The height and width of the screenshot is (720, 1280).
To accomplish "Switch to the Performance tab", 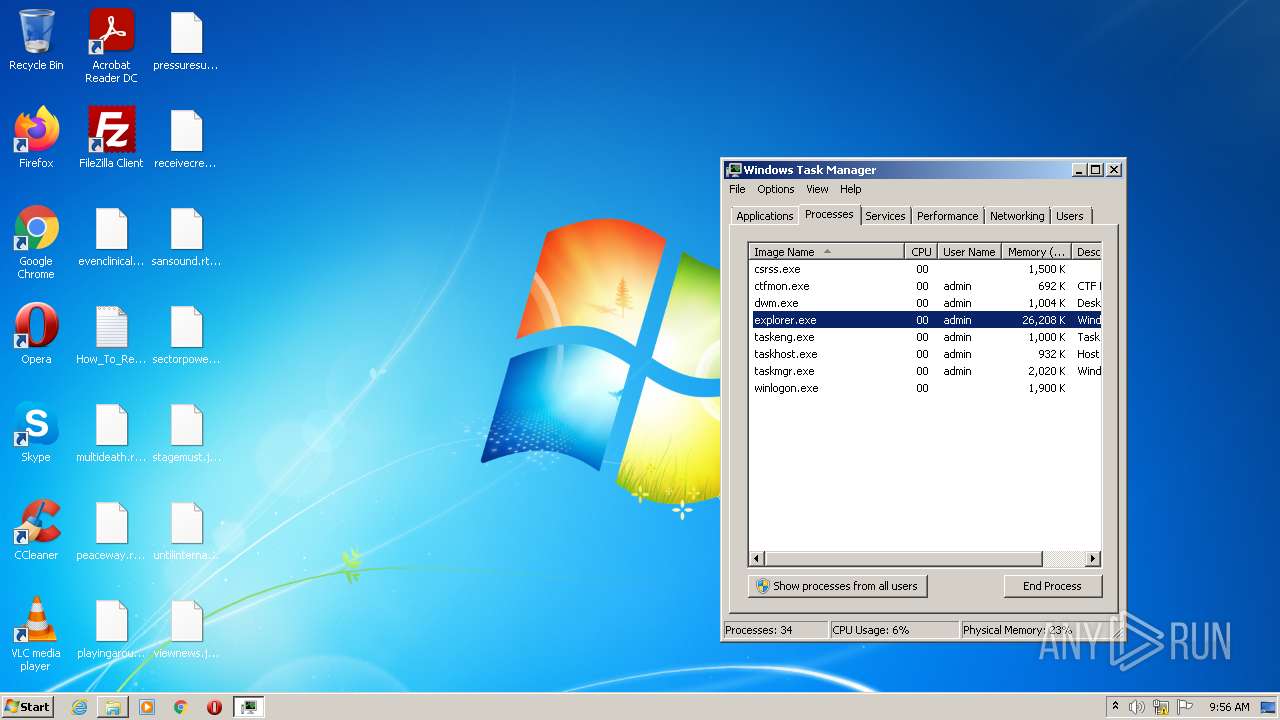I will [947, 216].
